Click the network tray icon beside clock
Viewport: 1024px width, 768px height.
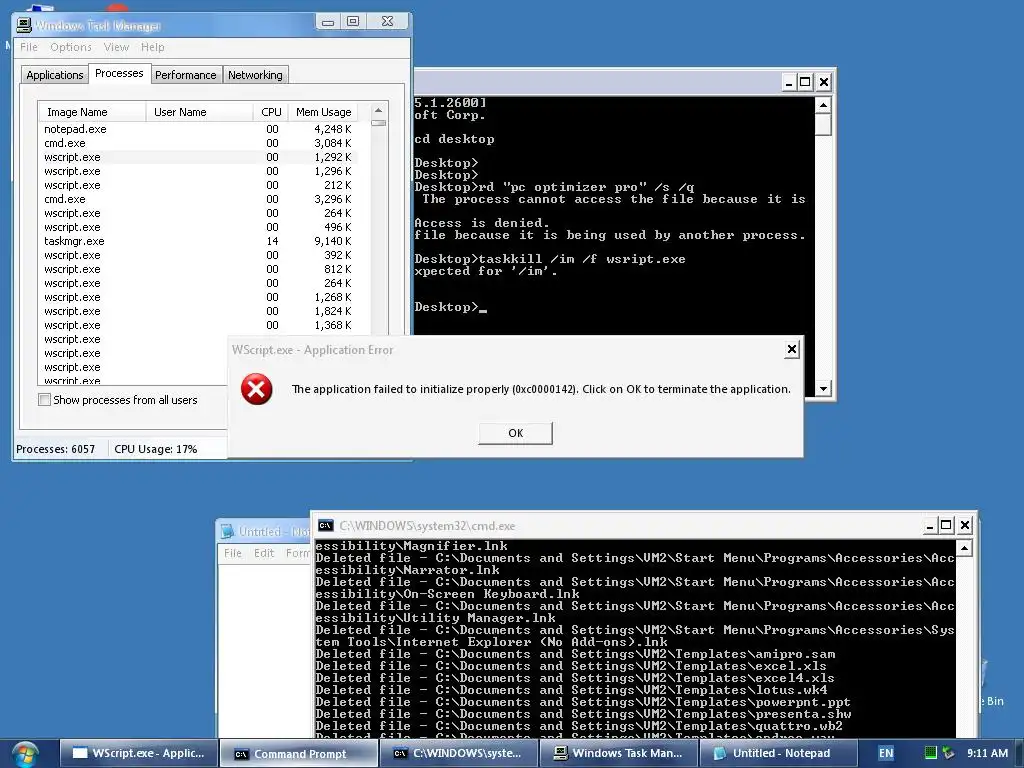[948, 753]
